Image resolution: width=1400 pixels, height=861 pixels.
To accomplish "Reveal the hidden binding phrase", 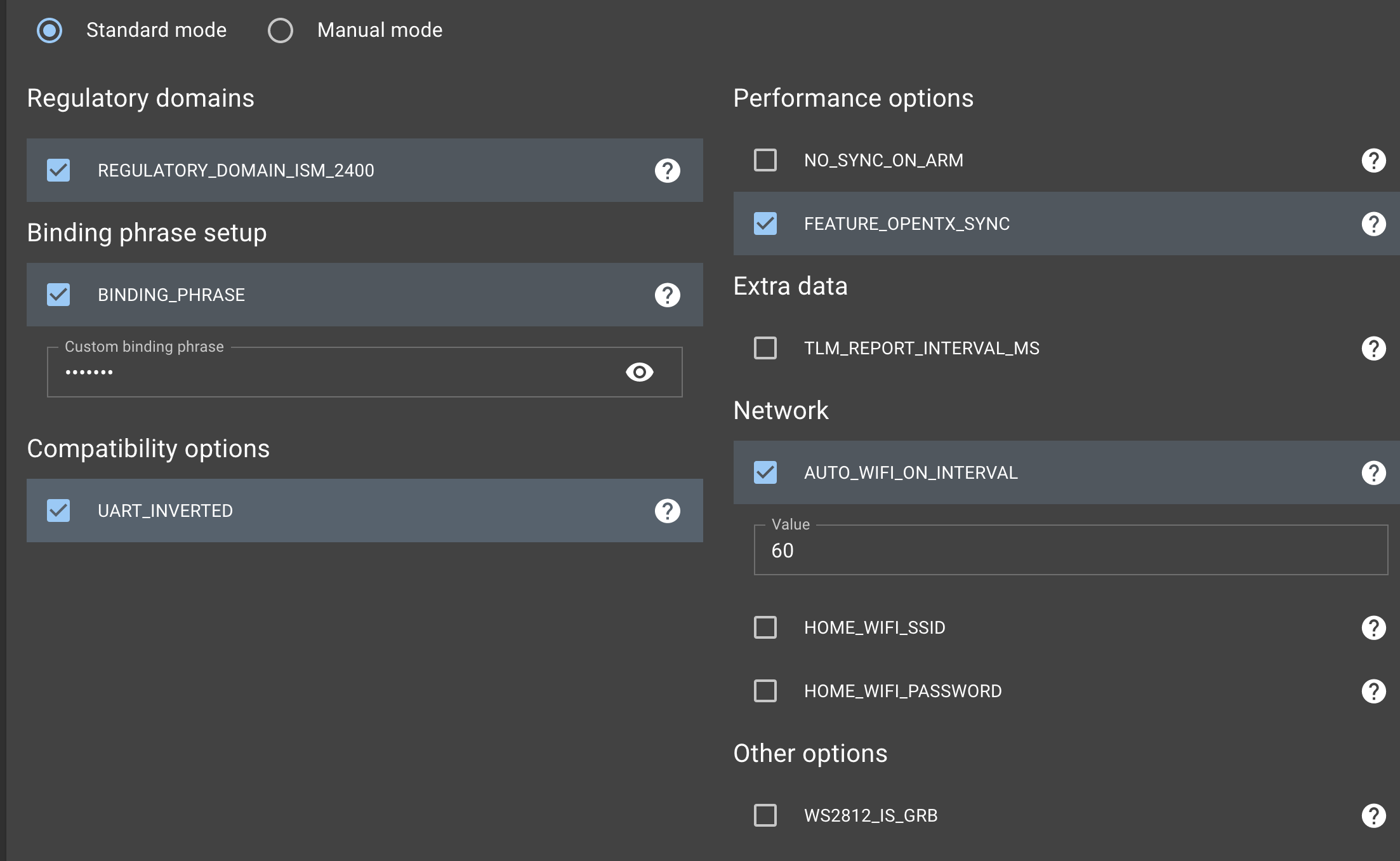I will (640, 372).
